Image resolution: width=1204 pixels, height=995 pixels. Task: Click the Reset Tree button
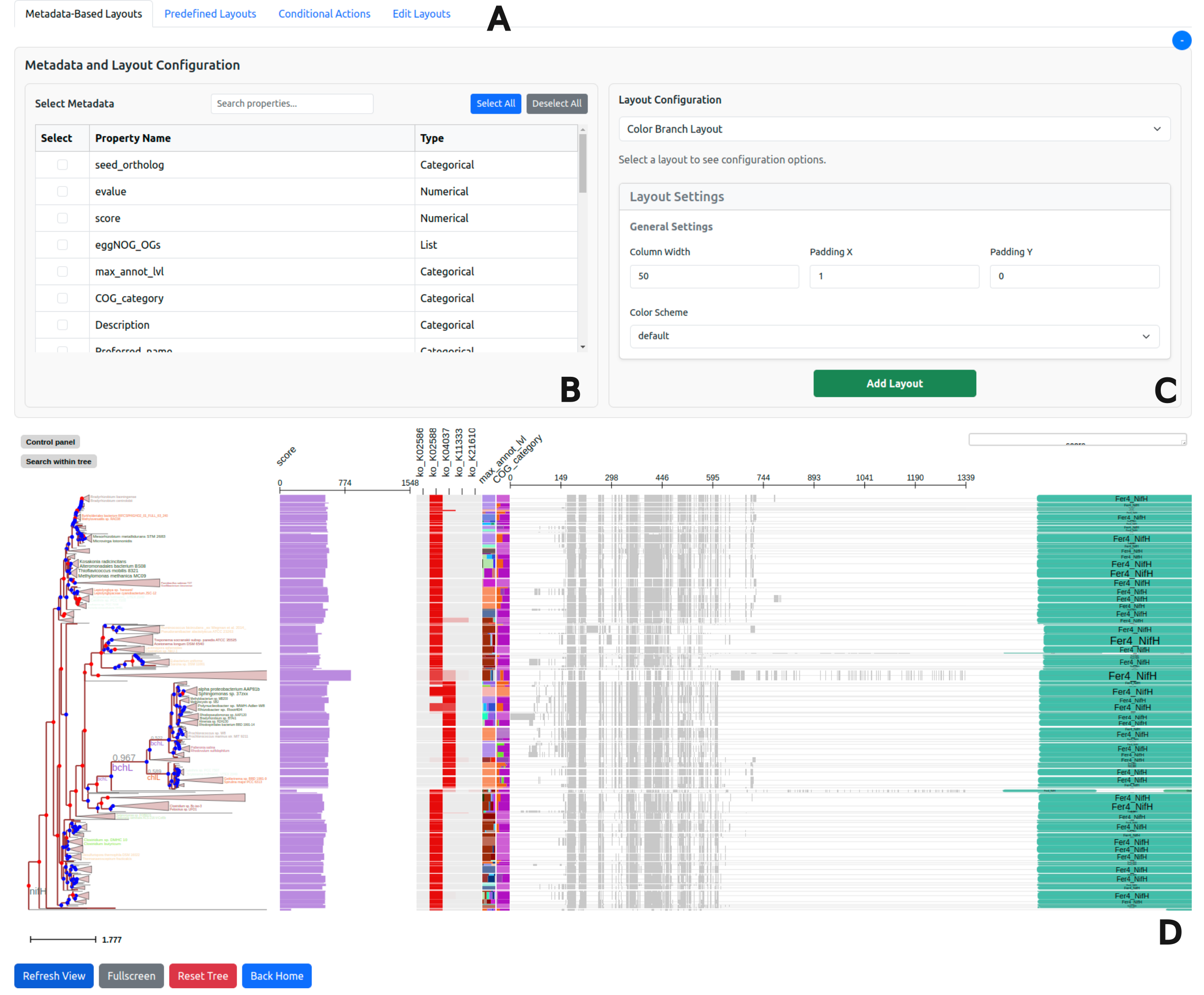tap(203, 976)
